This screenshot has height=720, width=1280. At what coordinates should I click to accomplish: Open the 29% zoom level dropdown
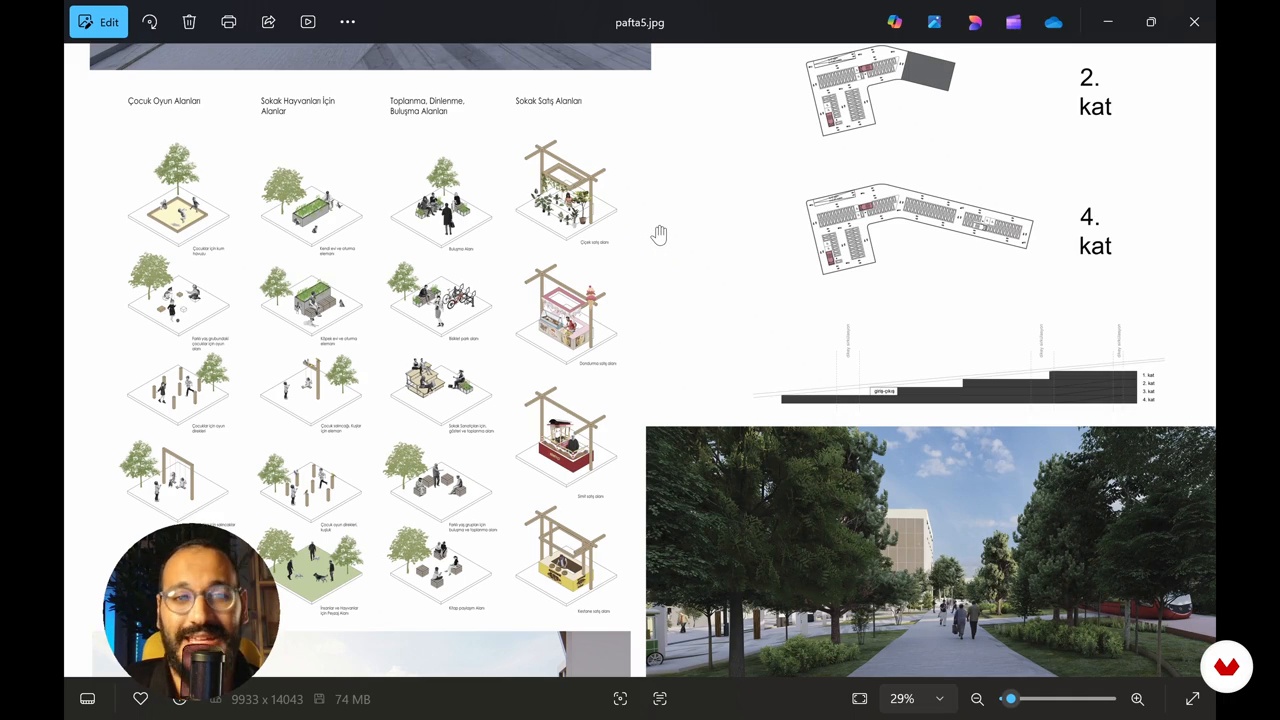click(918, 699)
